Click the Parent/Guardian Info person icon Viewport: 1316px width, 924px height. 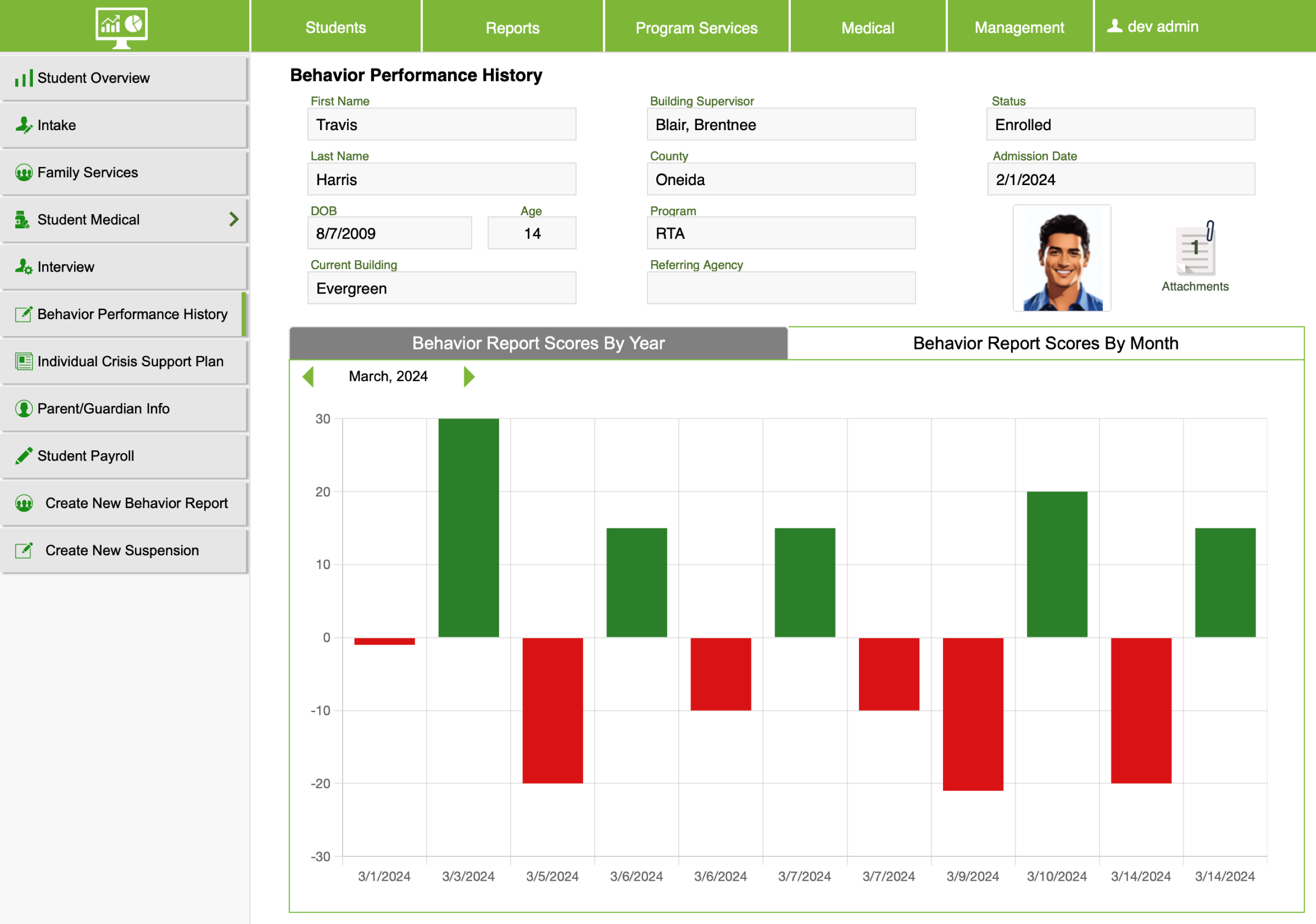pyautogui.click(x=24, y=408)
